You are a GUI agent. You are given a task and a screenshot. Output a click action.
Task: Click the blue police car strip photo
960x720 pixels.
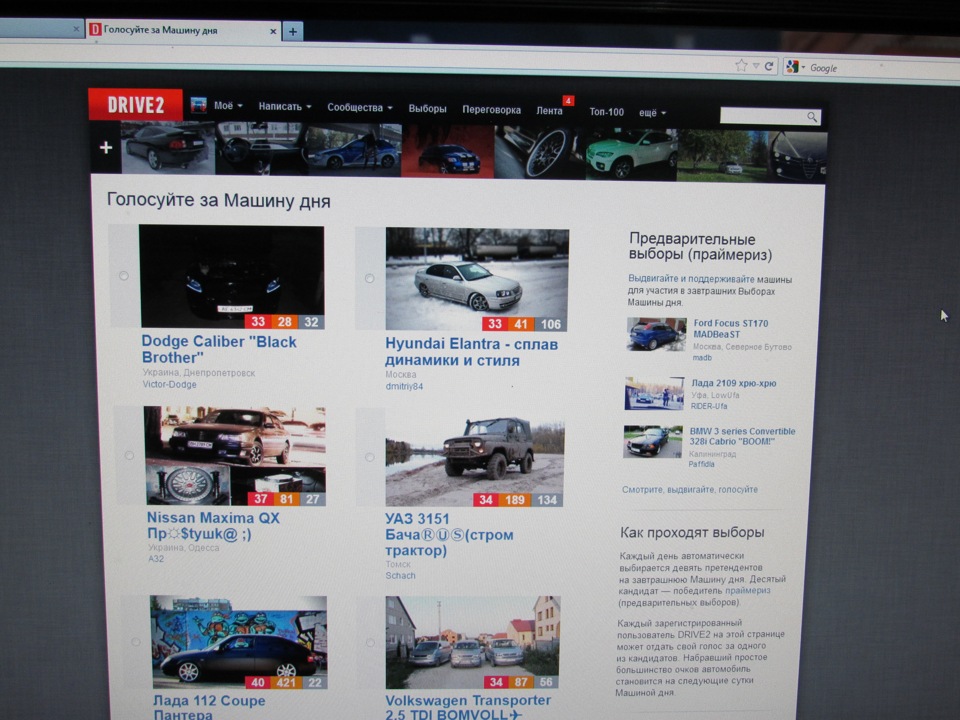(x=354, y=150)
